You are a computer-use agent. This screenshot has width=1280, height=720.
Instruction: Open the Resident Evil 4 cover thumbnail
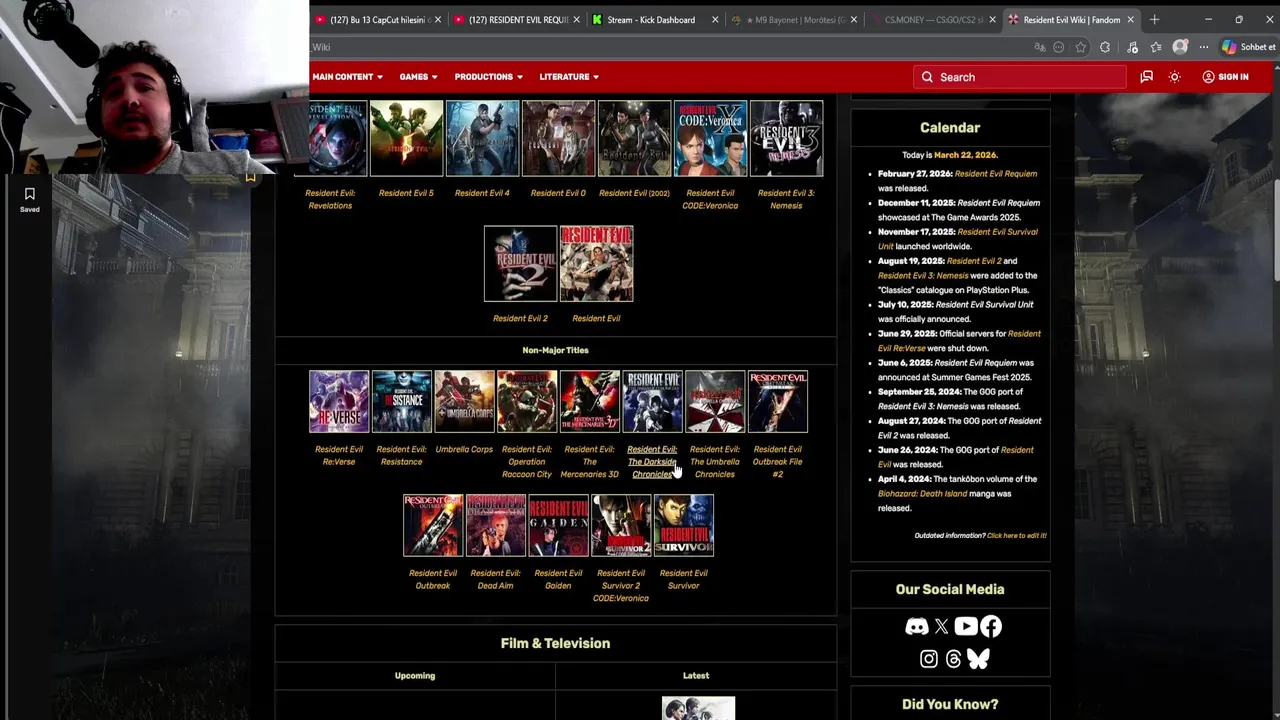tap(482, 138)
